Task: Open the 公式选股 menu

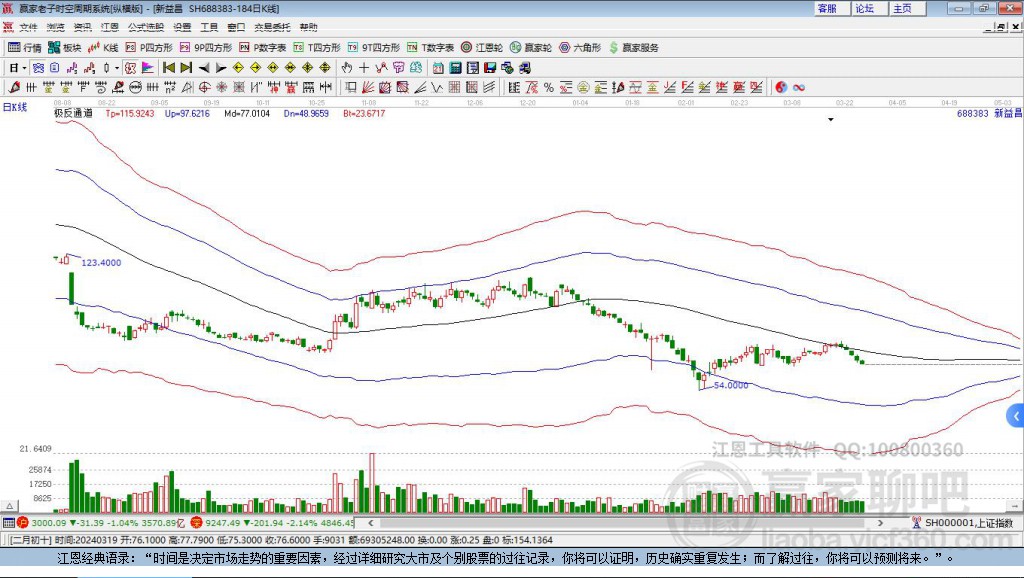Action: pyautogui.click(x=146, y=27)
